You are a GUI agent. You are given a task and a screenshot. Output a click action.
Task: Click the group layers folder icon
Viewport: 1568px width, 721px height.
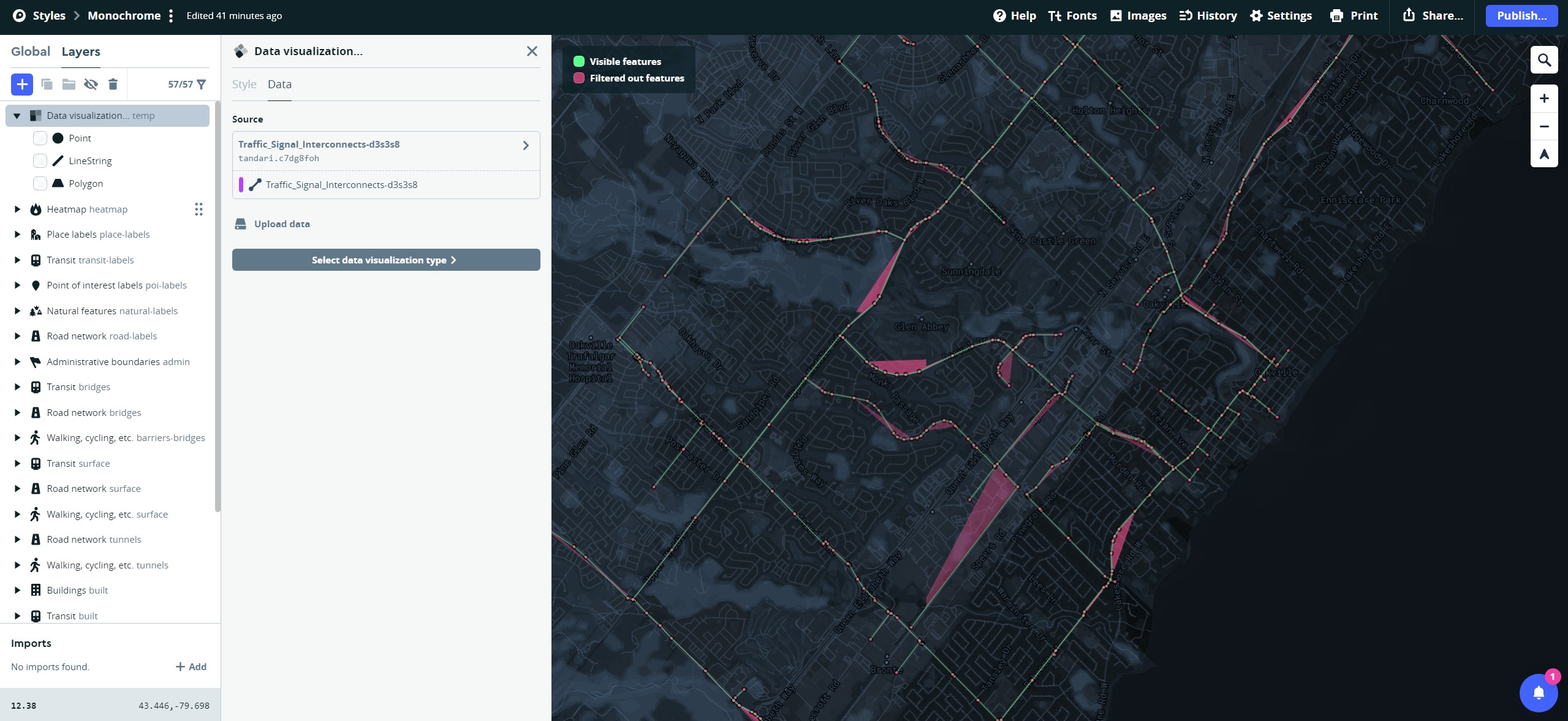click(69, 84)
